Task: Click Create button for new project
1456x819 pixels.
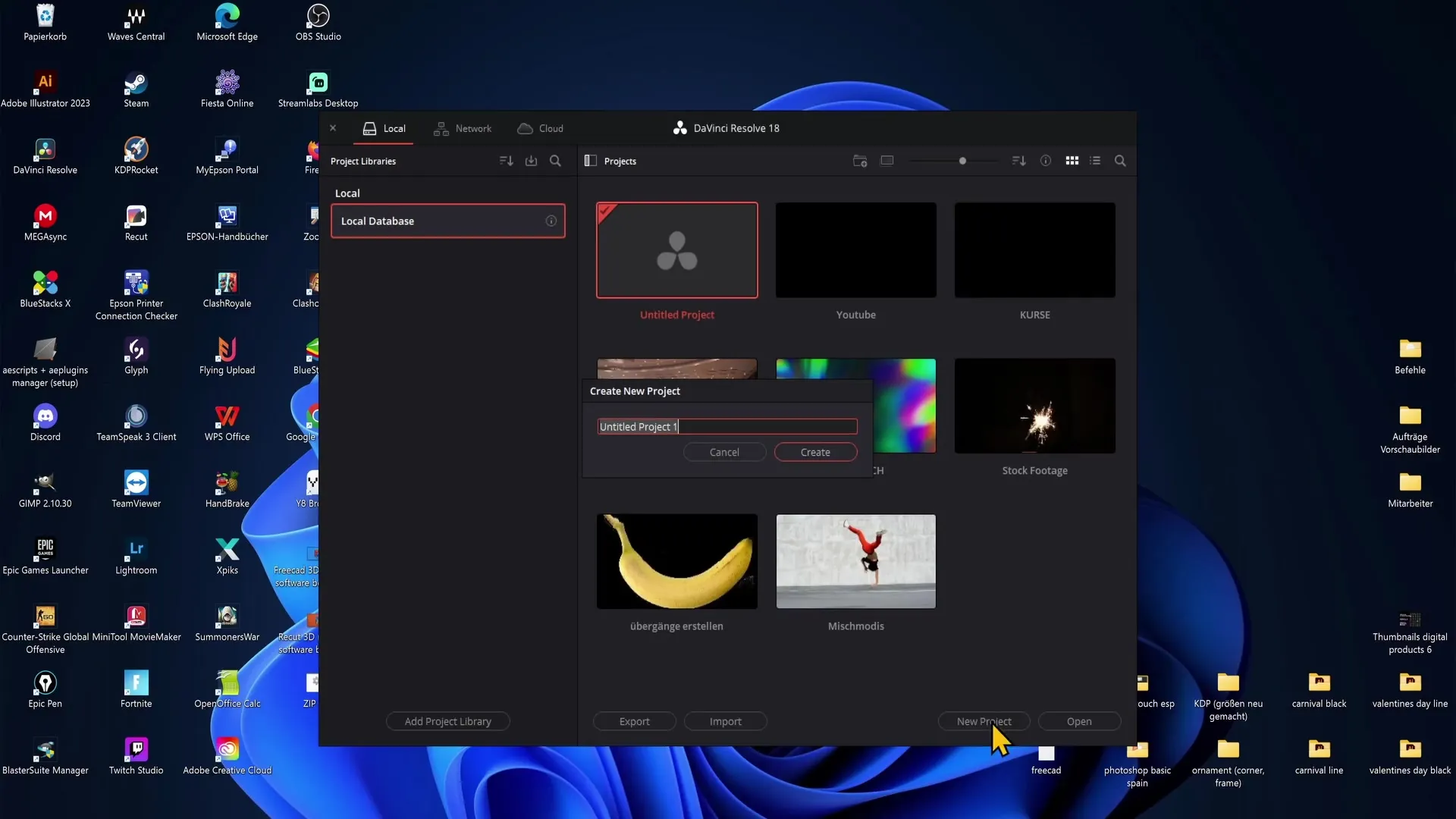Action: (815, 452)
